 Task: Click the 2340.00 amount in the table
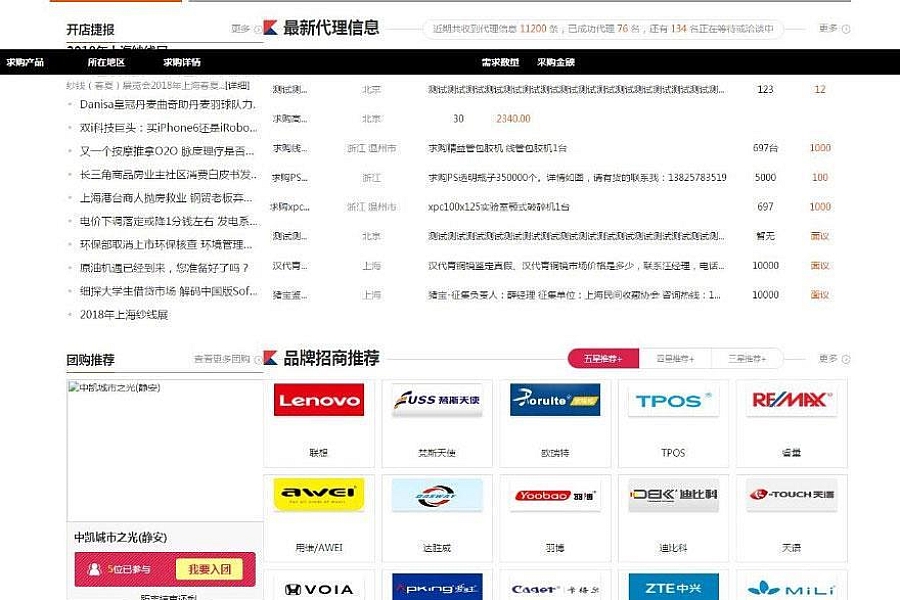pos(514,119)
